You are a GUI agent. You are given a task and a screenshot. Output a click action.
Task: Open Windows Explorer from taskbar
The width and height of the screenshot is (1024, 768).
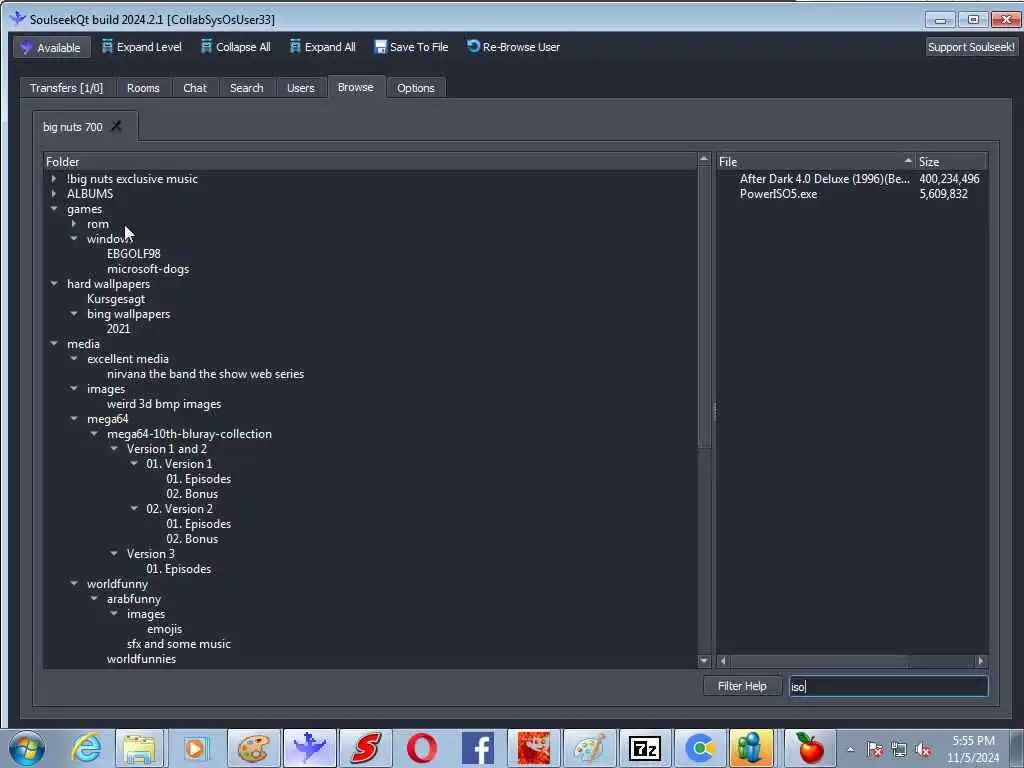(139, 748)
